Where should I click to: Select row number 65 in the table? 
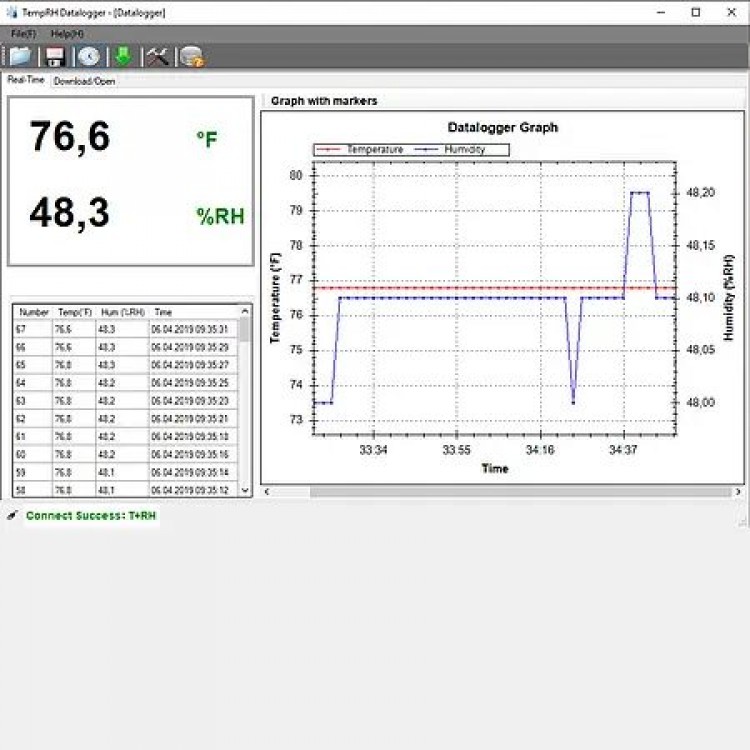point(126,365)
